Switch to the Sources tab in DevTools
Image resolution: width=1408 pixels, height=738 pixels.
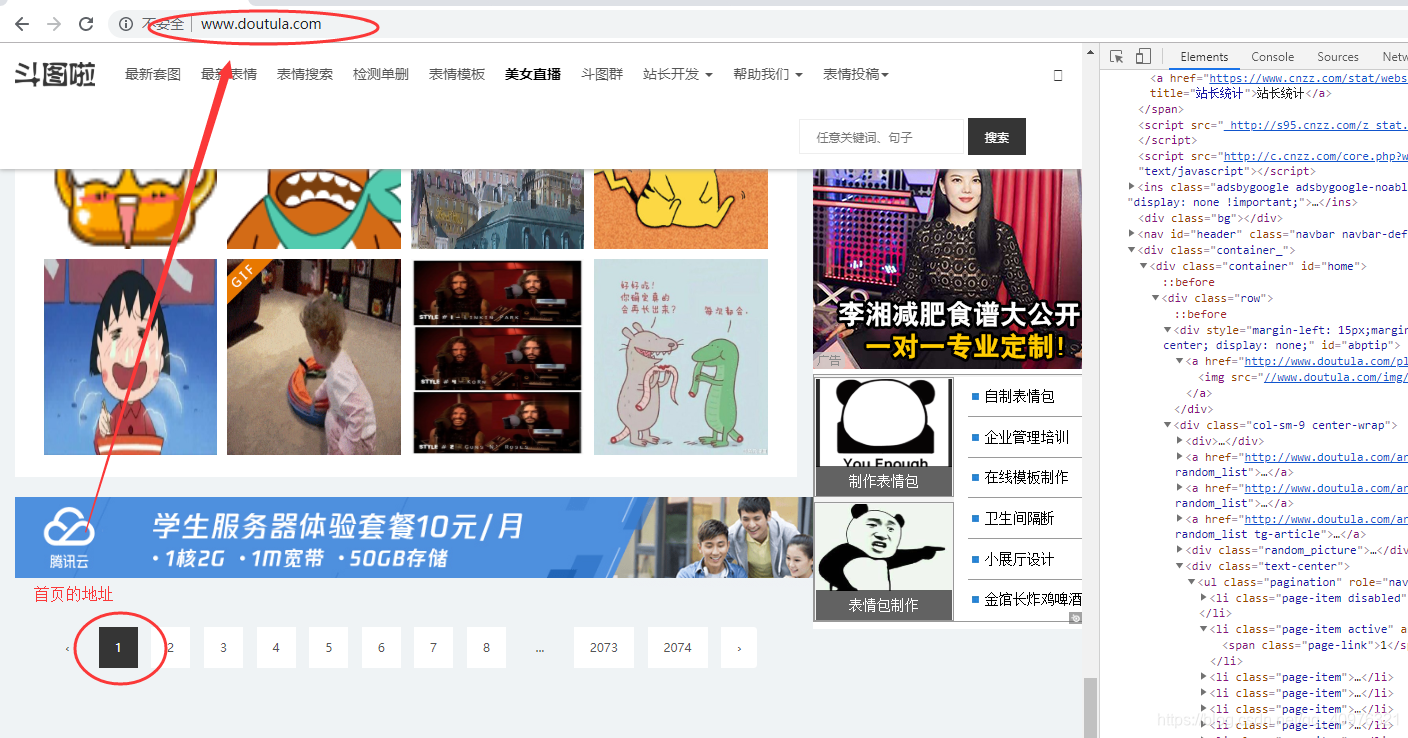[1338, 57]
